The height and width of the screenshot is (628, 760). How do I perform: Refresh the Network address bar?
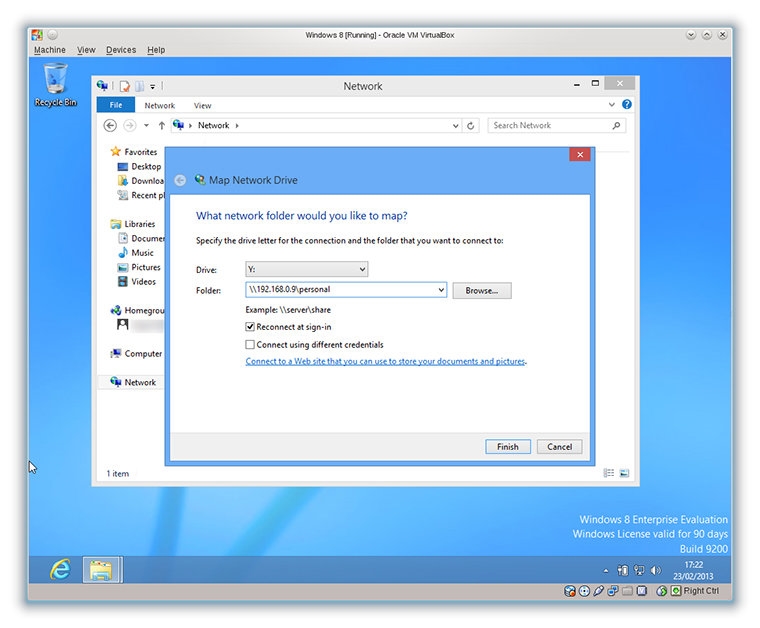pos(471,126)
